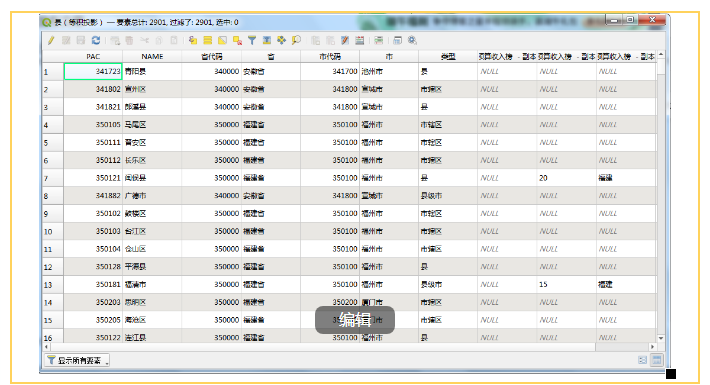Click the 市代码 column header
The width and height of the screenshot is (710, 385).
(x=330, y=57)
